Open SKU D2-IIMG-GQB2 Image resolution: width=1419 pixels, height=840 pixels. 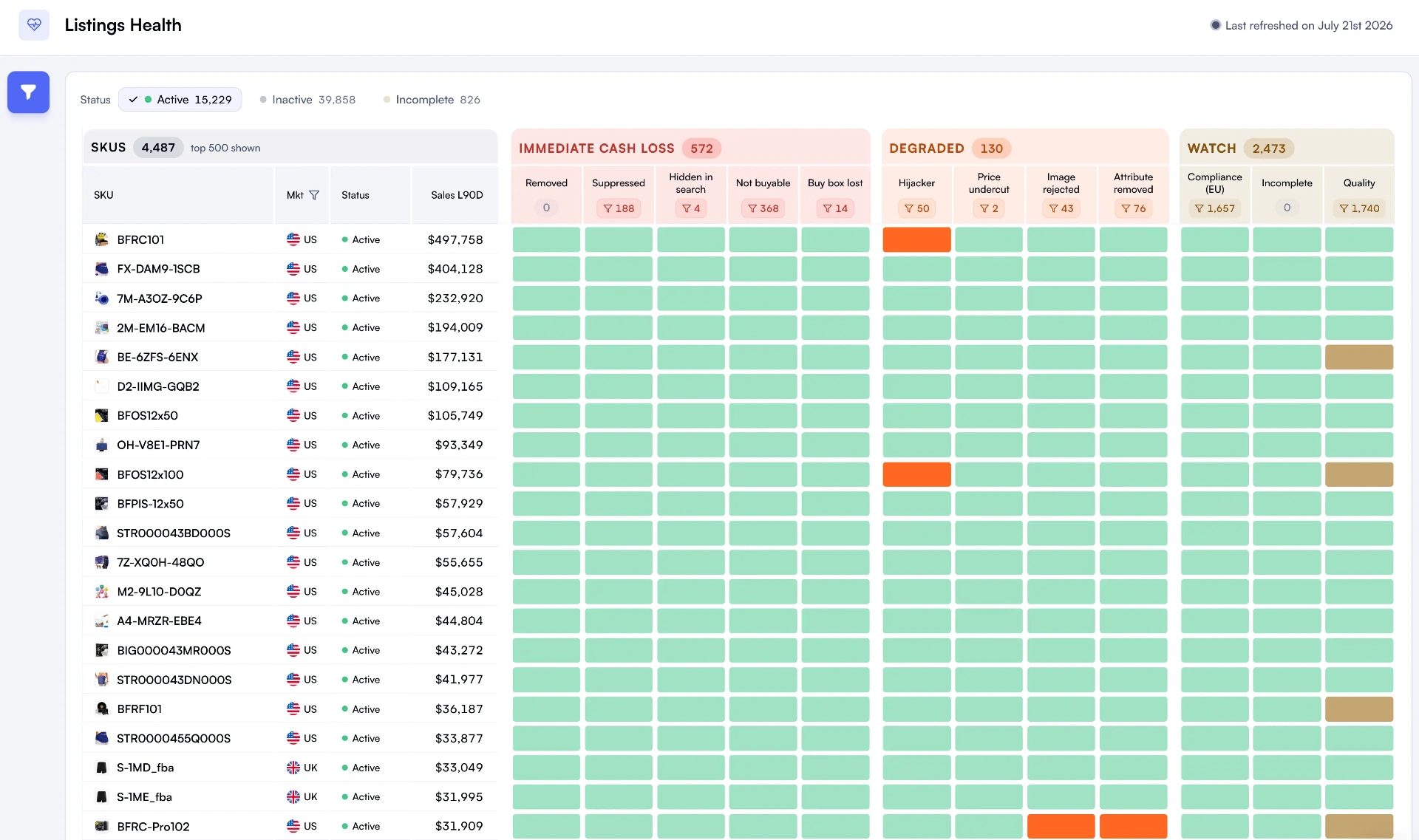click(158, 386)
